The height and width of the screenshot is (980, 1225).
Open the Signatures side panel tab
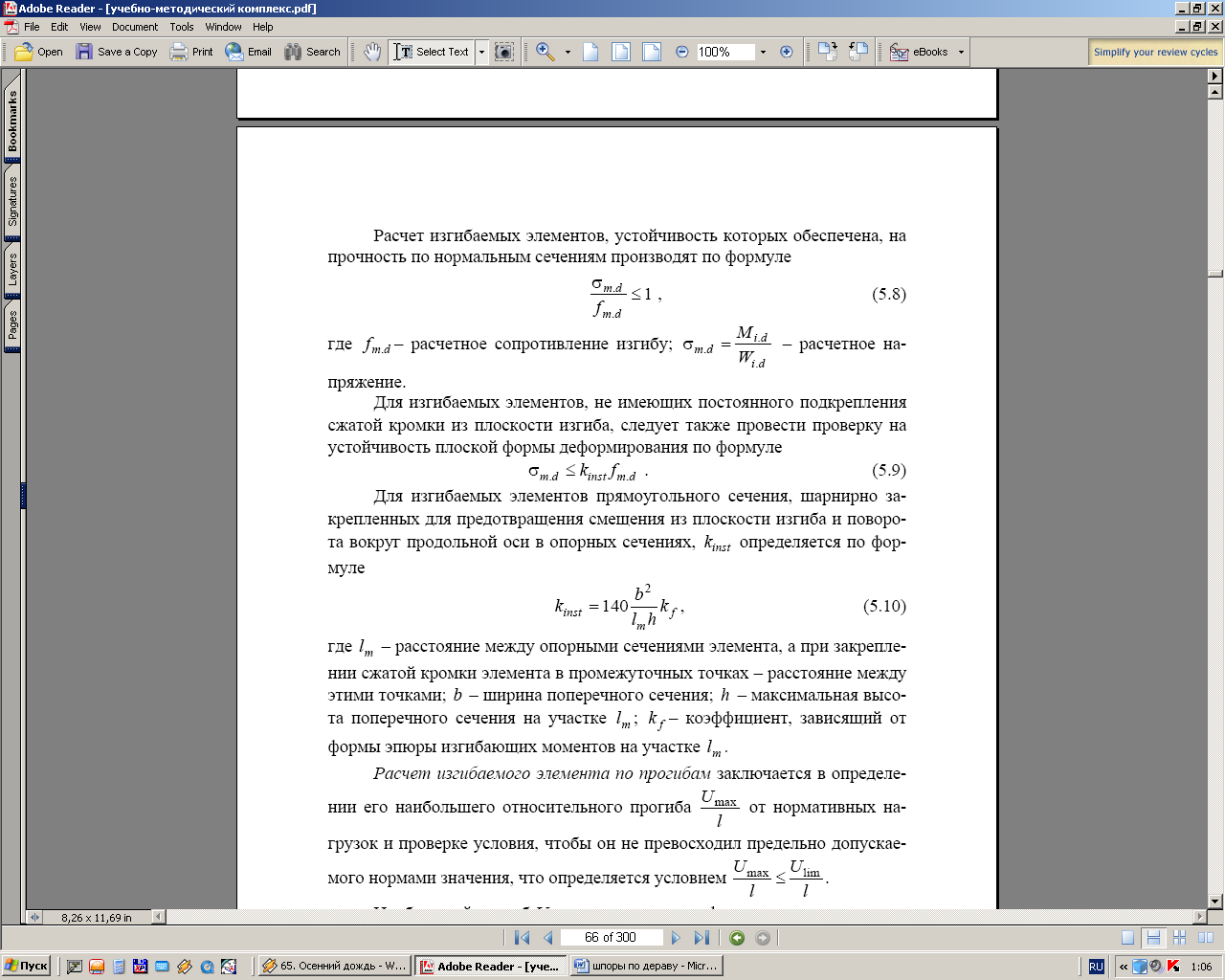point(12,201)
